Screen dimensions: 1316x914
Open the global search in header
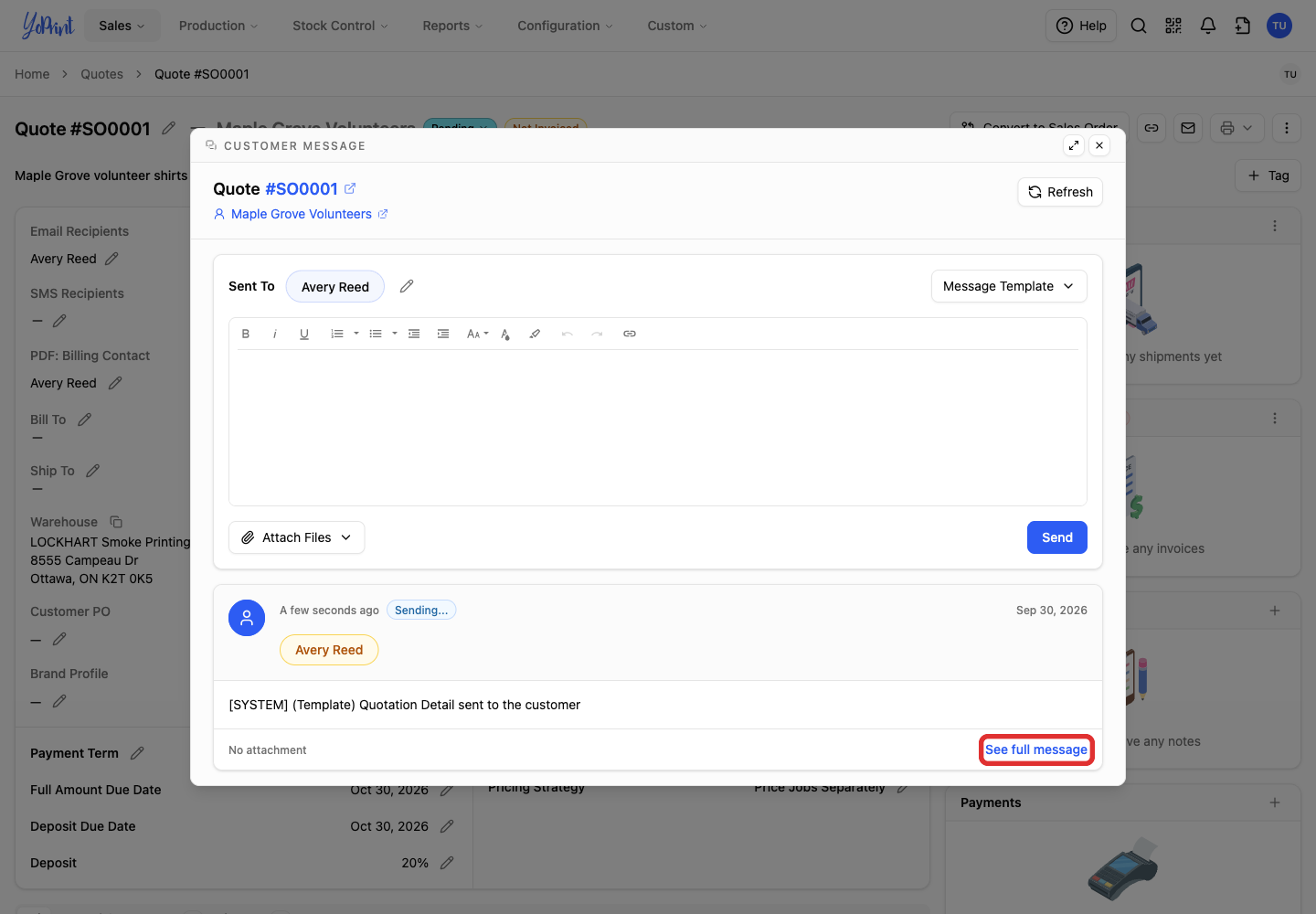[1139, 26]
